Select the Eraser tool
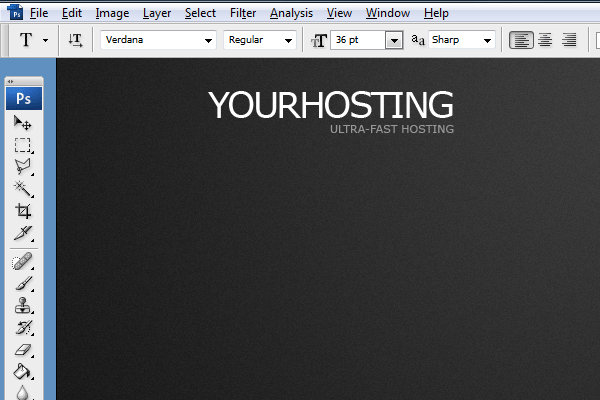This screenshot has width=600, height=400. coord(23,350)
